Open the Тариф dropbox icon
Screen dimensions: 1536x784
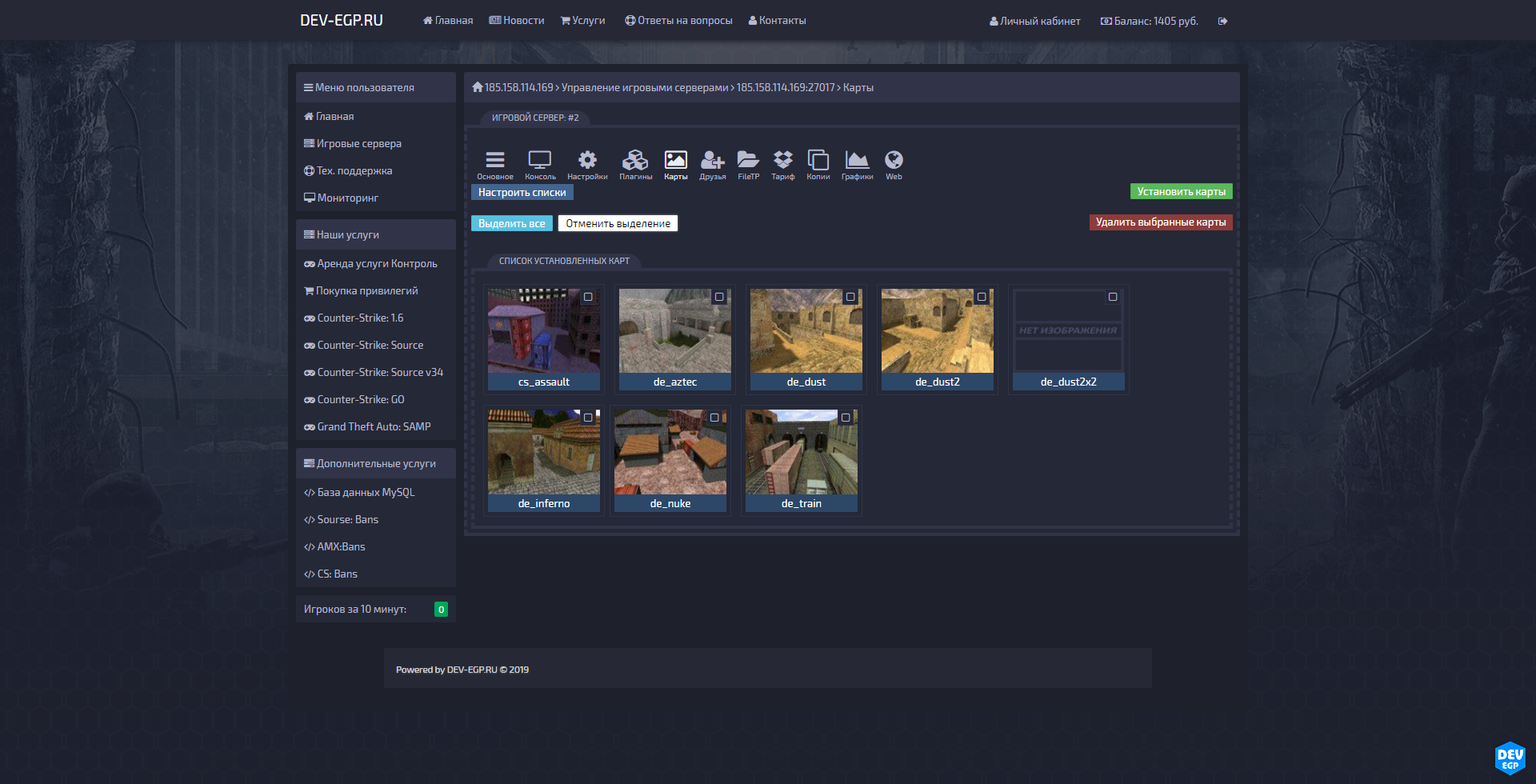(783, 160)
